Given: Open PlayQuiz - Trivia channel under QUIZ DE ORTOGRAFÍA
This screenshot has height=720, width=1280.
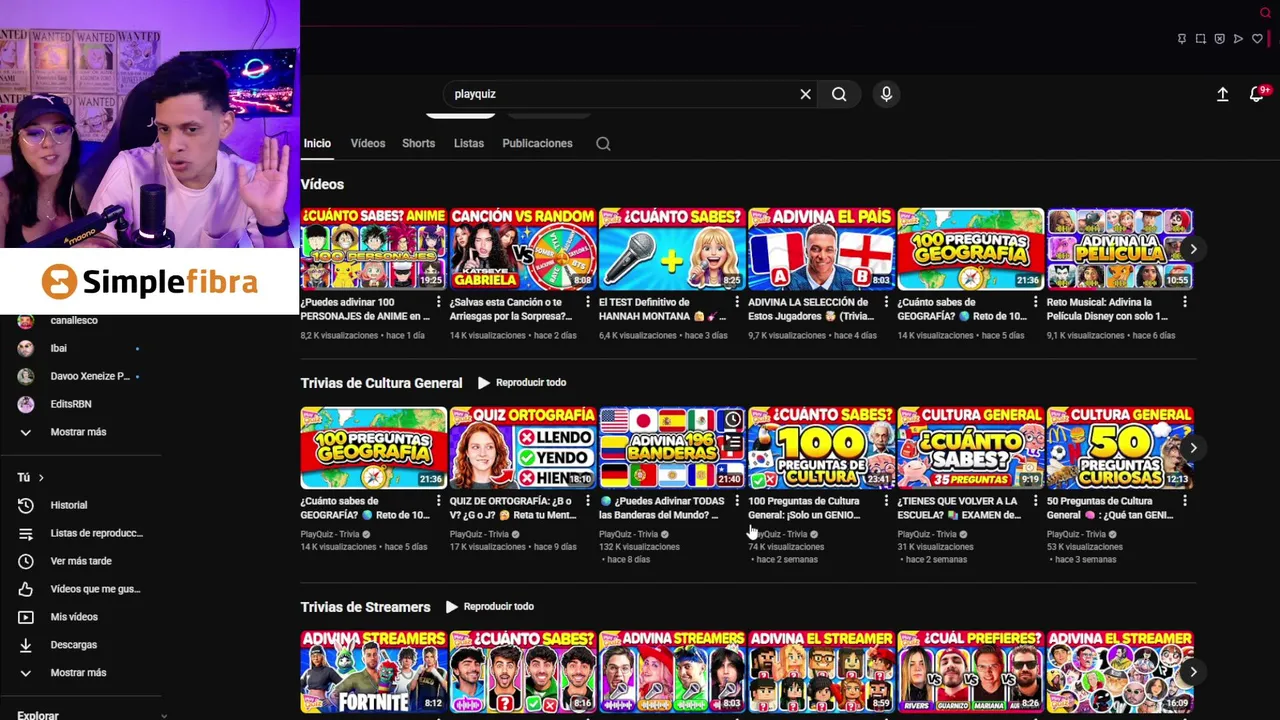Looking at the screenshot, I should click(x=479, y=535).
